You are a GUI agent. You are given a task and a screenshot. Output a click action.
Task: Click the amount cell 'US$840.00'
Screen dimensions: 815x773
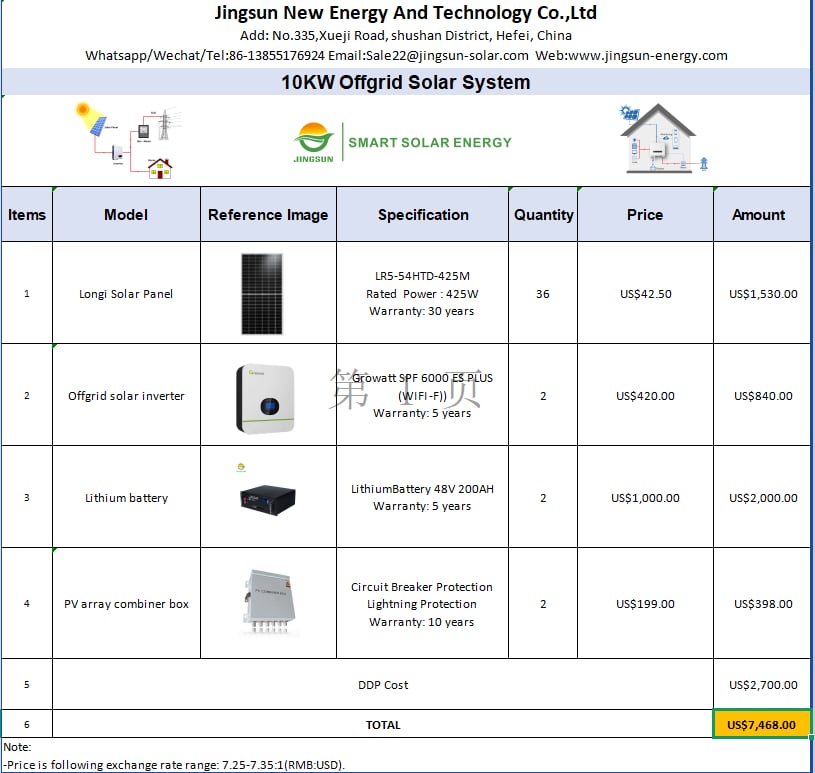point(761,395)
